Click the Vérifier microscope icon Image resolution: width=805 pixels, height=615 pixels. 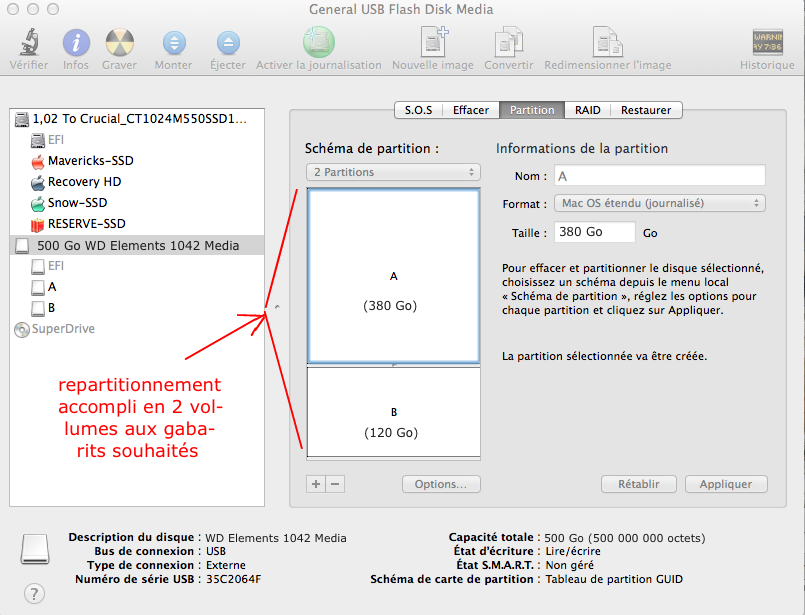pyautogui.click(x=28, y=43)
